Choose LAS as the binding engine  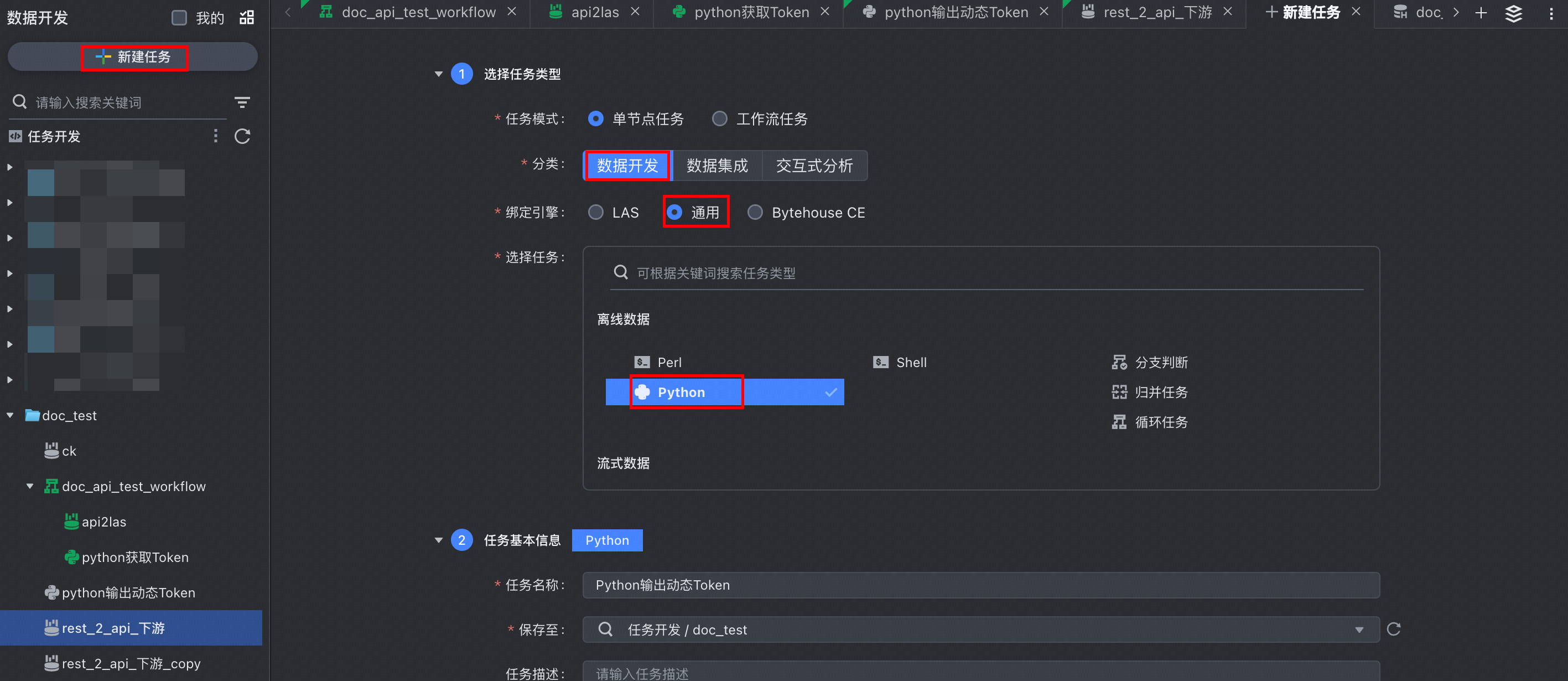tap(596, 212)
